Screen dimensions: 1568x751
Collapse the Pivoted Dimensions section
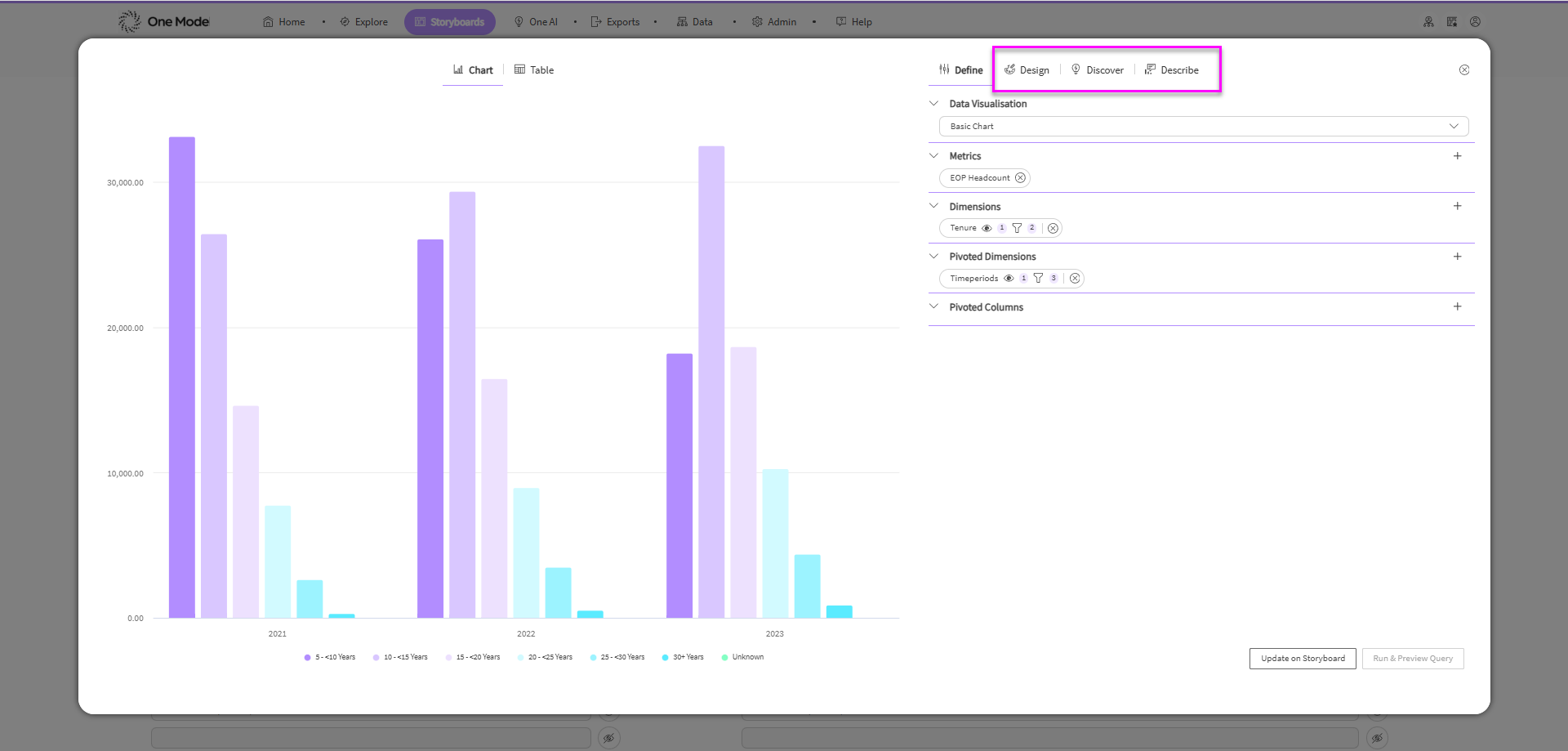(934, 257)
